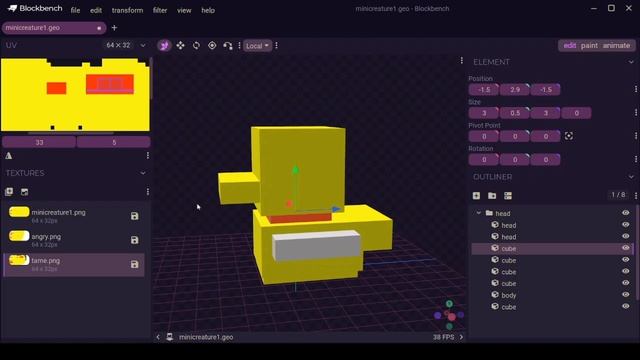Switch to animate mode

616,46
